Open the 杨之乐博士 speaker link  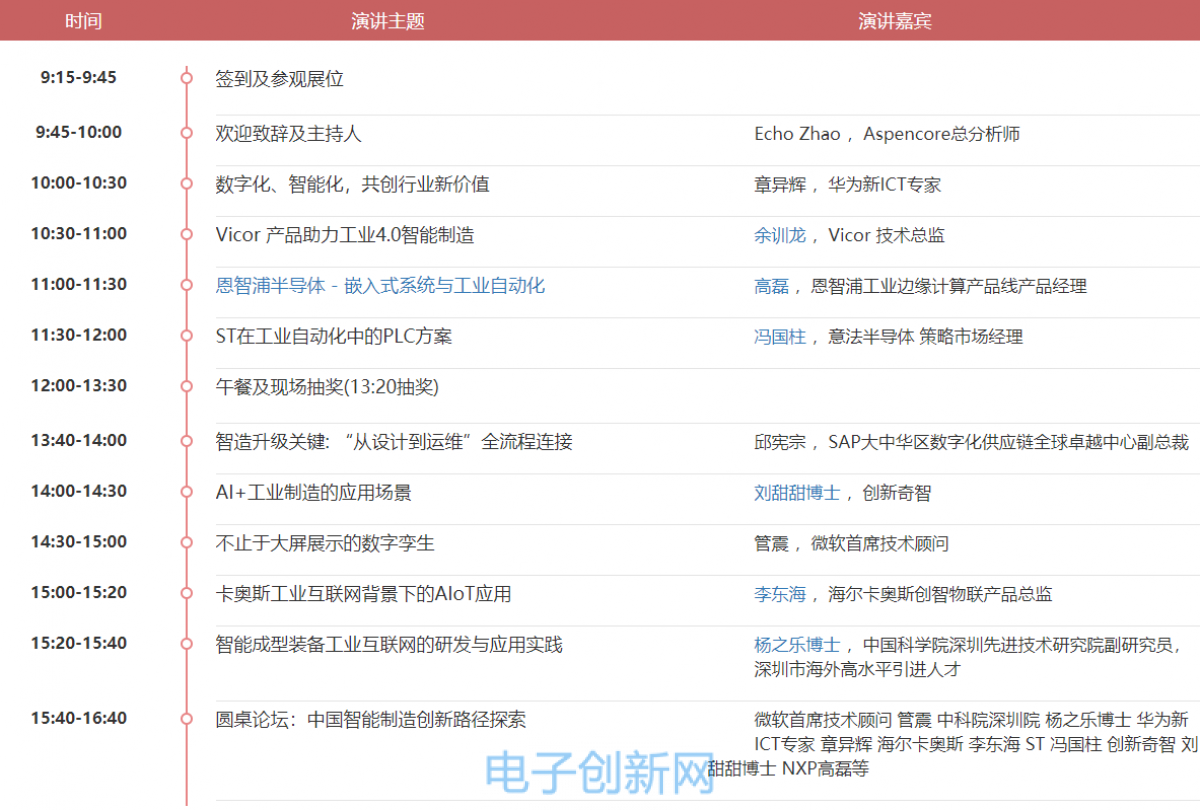pos(797,645)
